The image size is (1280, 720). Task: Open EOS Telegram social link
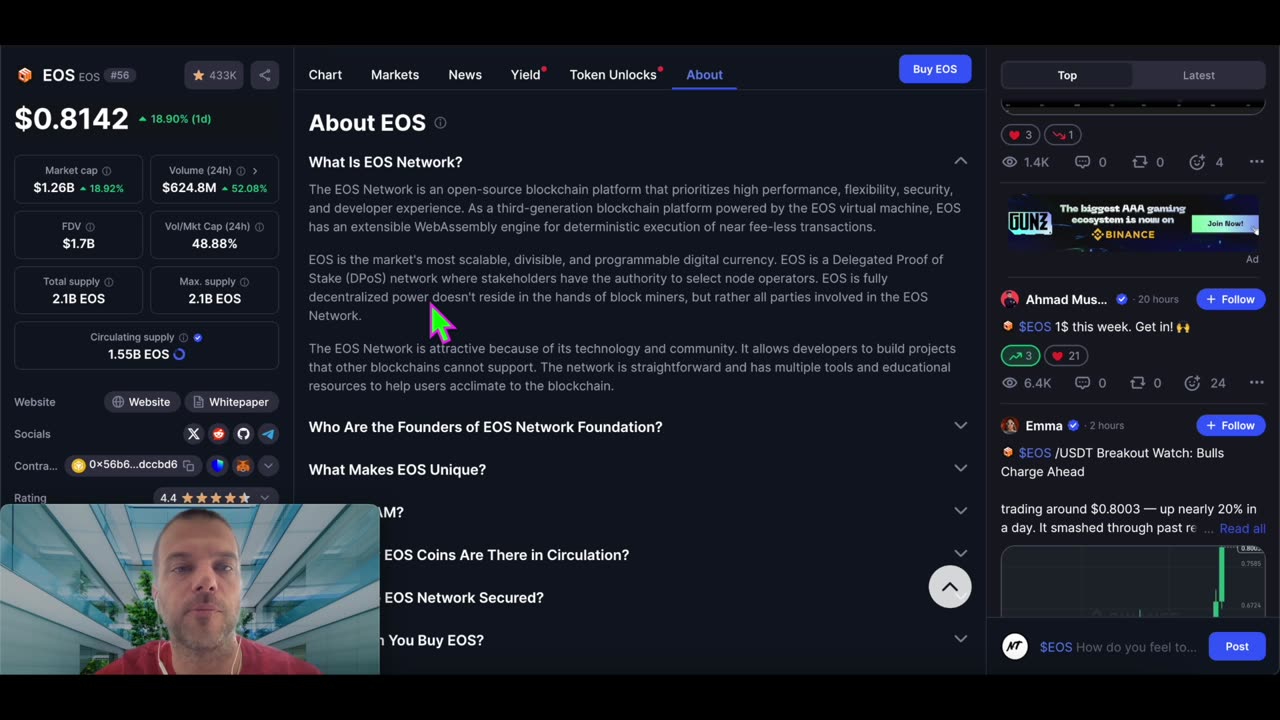tap(268, 434)
